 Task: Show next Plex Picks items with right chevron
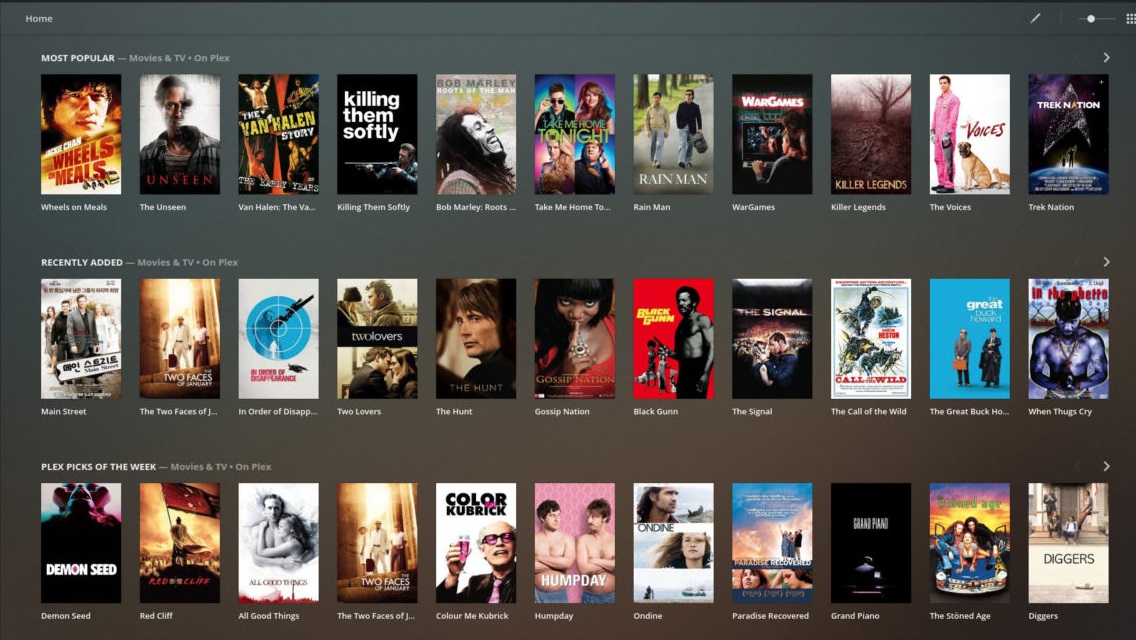point(1106,466)
